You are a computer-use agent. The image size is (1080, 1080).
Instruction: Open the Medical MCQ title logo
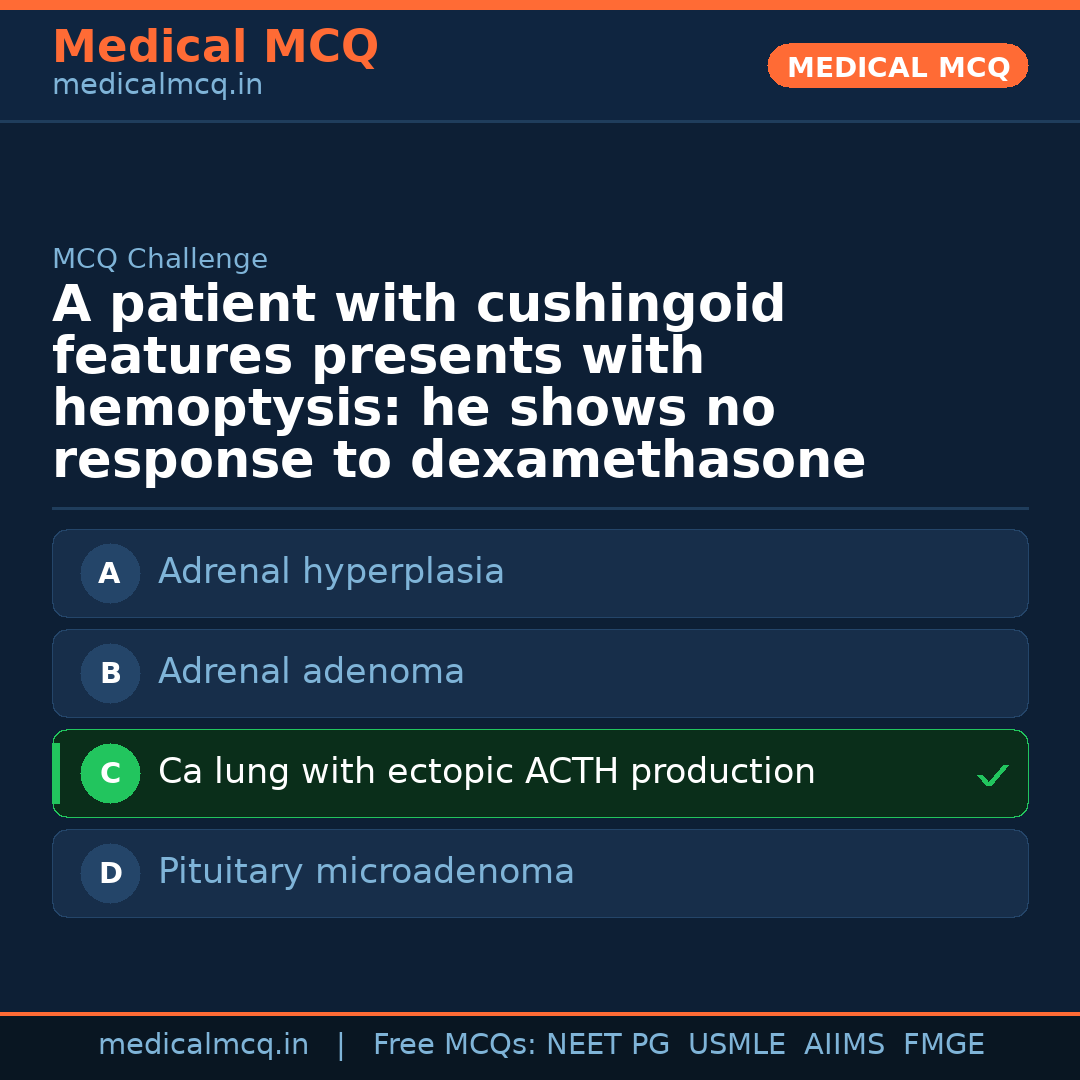215,47
